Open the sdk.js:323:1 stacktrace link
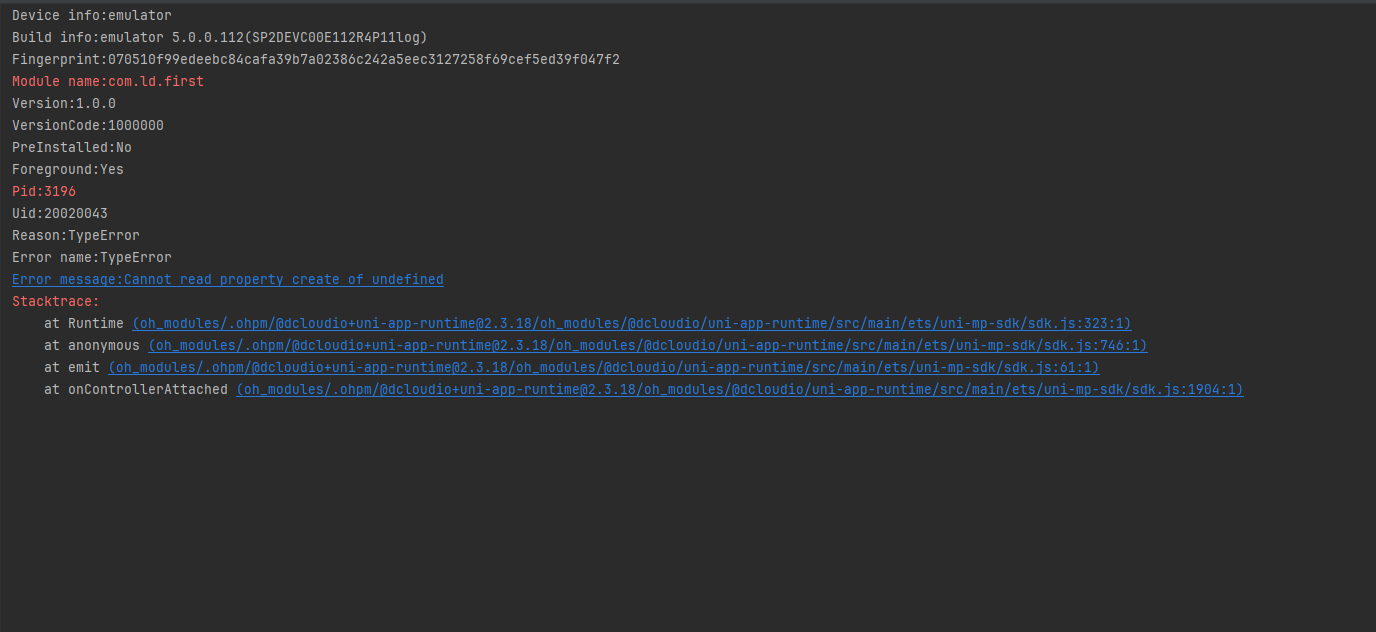 (x=632, y=323)
